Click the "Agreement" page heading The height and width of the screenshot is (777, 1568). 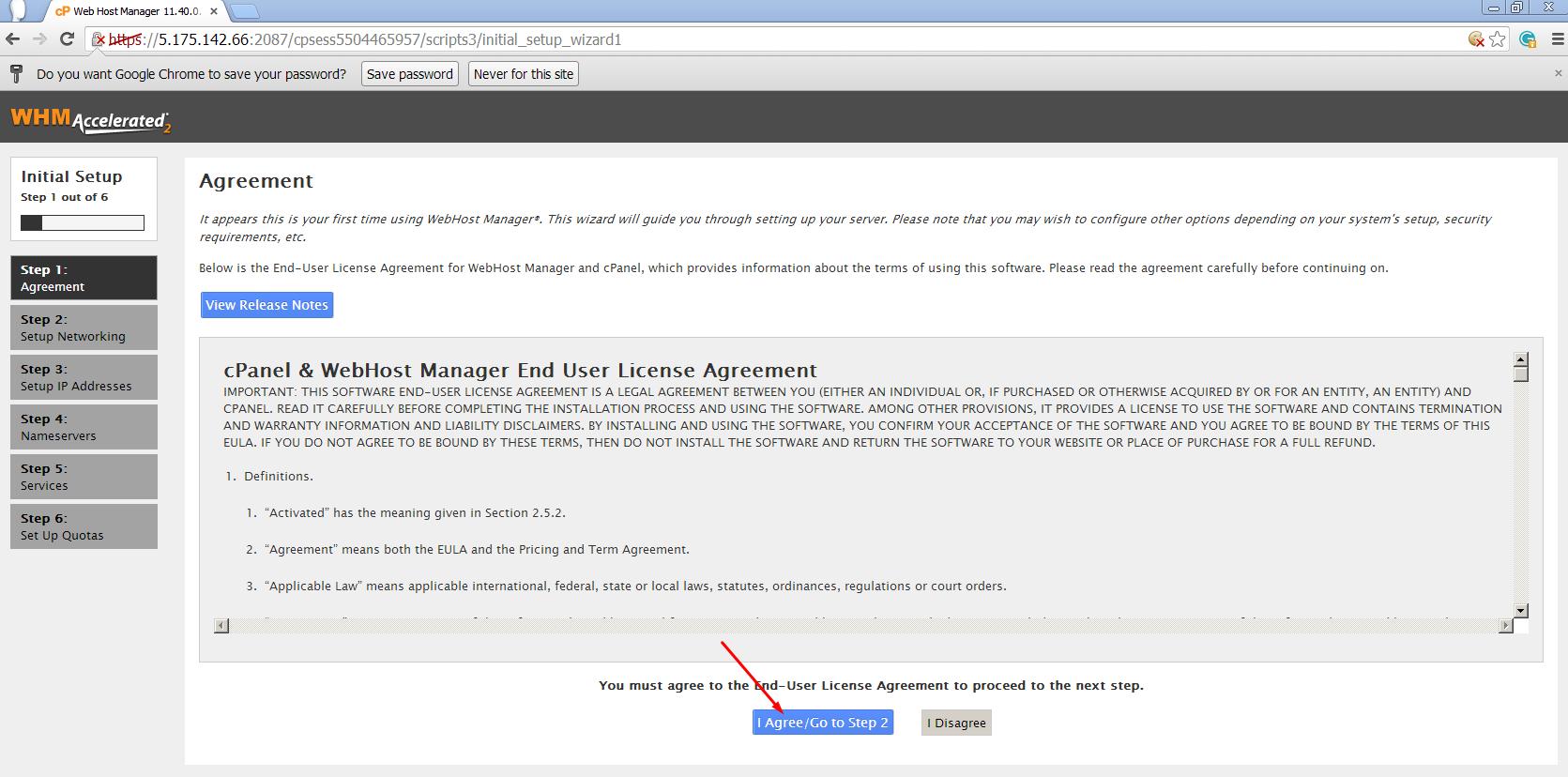[256, 180]
